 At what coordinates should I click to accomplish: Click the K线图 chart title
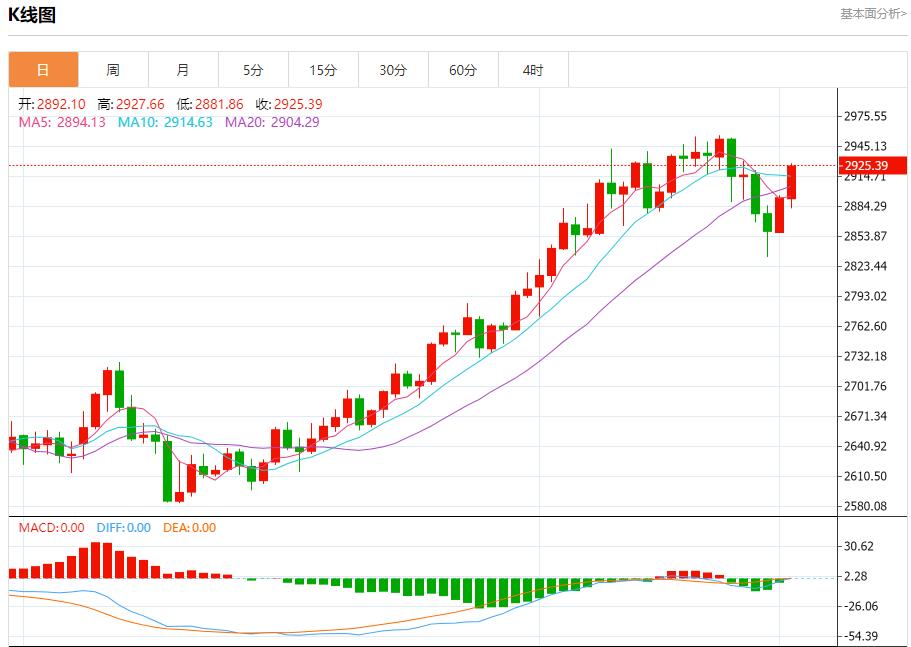[x=32, y=15]
